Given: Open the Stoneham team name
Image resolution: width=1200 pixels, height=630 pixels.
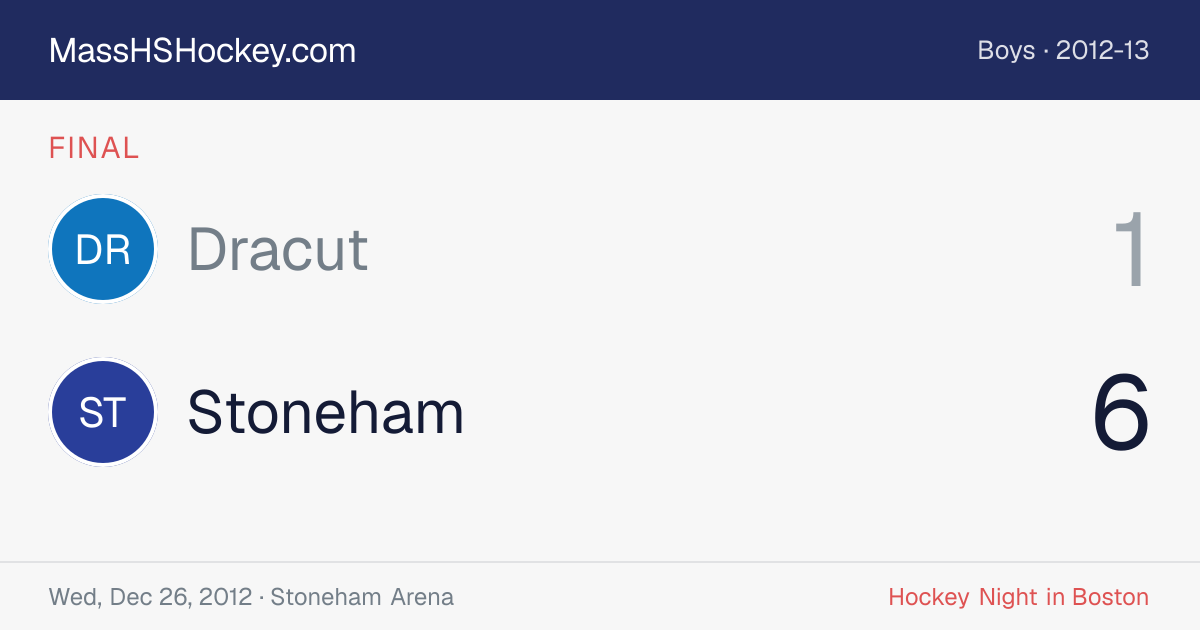Looking at the screenshot, I should click(326, 412).
